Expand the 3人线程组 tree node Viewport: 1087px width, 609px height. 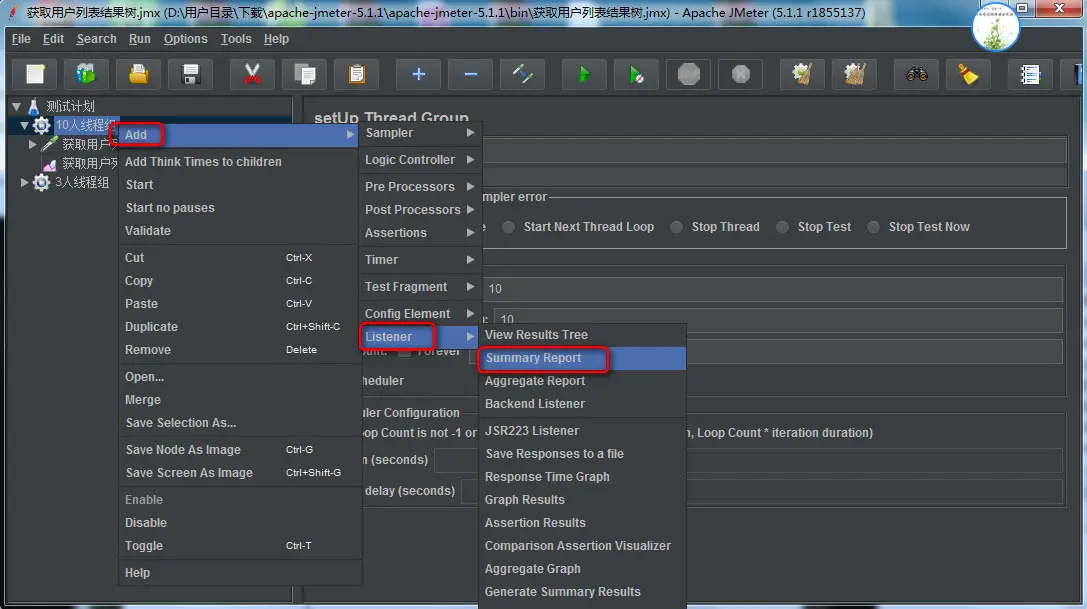pyautogui.click(x=24, y=182)
